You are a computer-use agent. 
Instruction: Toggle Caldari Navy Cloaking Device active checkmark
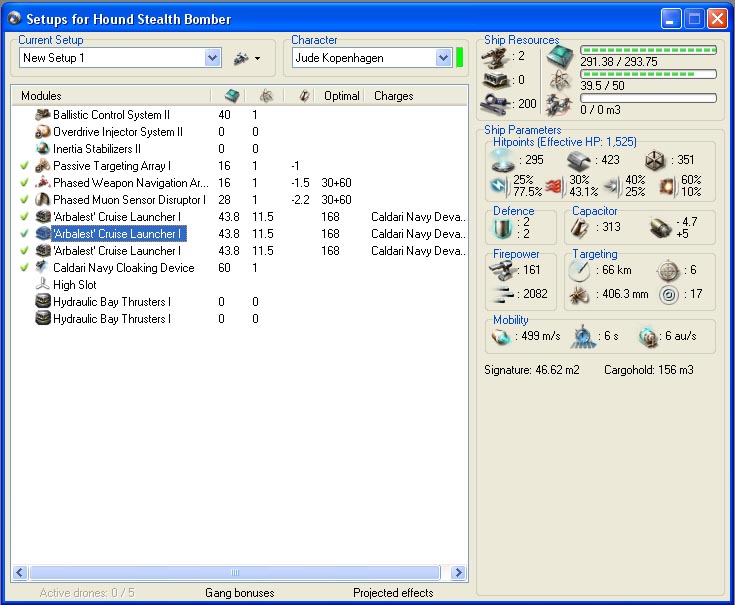24,268
